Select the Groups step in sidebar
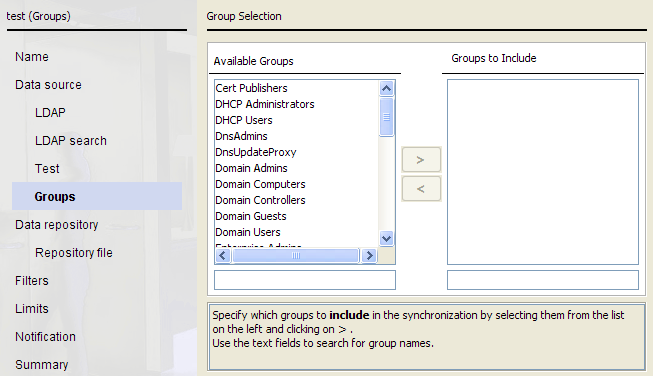The height and width of the screenshot is (376, 653). (97, 196)
